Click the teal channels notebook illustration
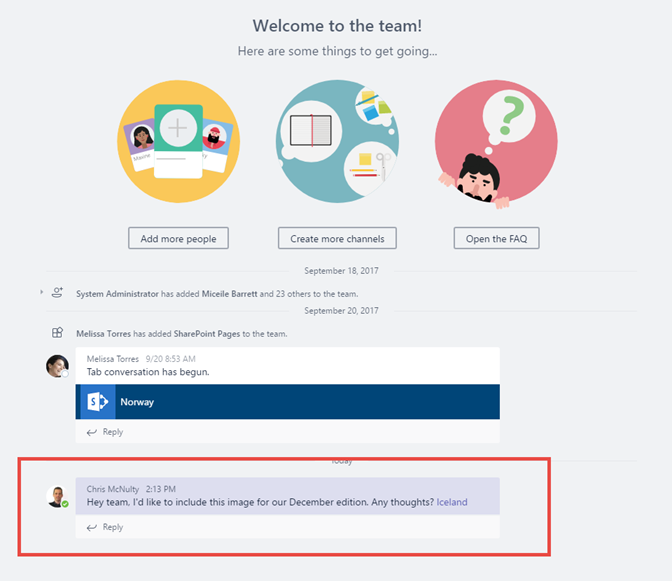672x581 pixels. (337, 142)
